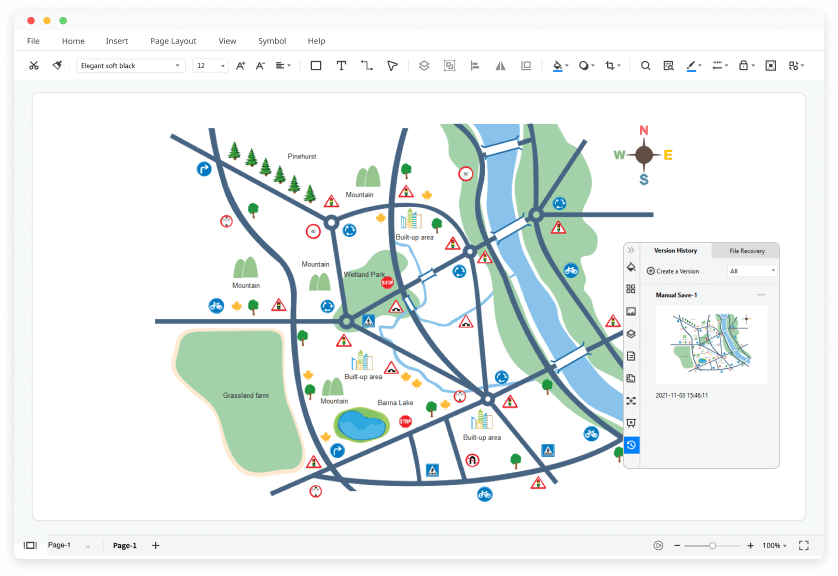Click the 2021-11-03 15:46:11 timestamp
The image size is (838, 576).
click(681, 395)
